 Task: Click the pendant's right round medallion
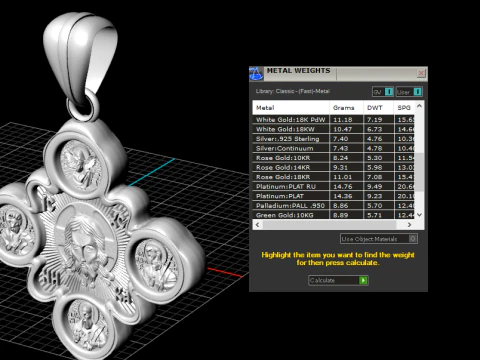coord(157,265)
